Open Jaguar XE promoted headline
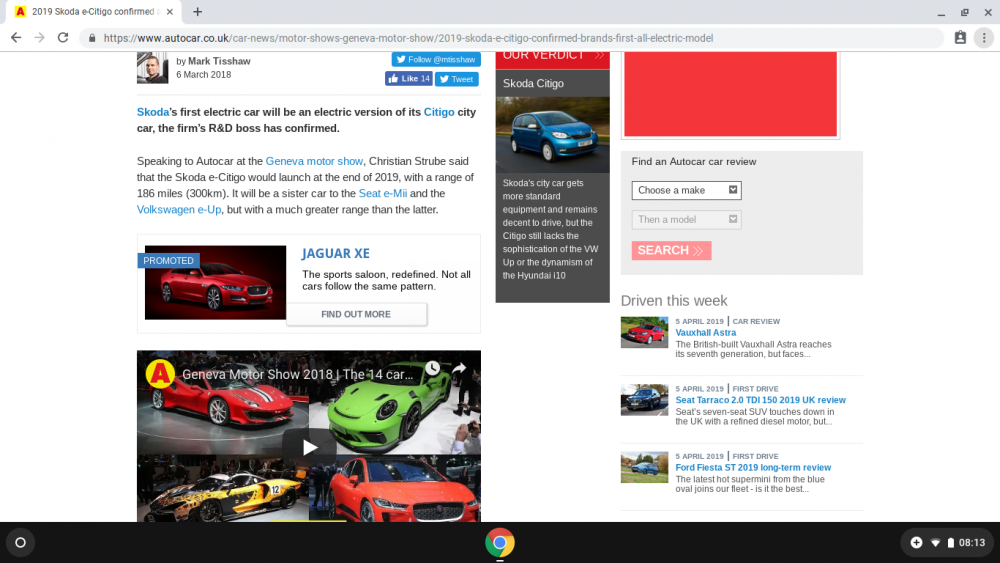This screenshot has width=1000, height=563. click(335, 253)
